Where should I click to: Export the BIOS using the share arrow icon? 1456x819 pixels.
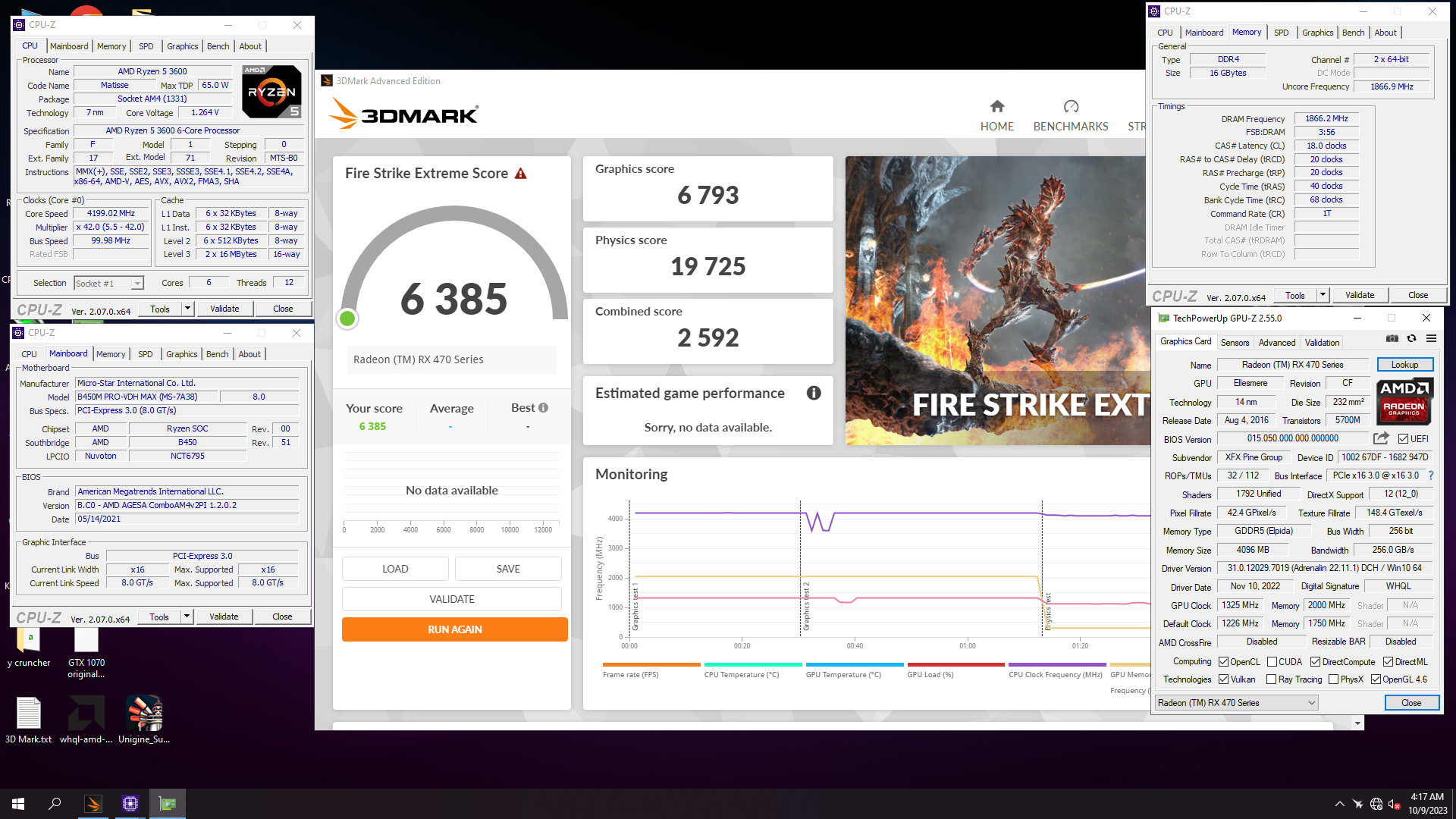(1381, 438)
